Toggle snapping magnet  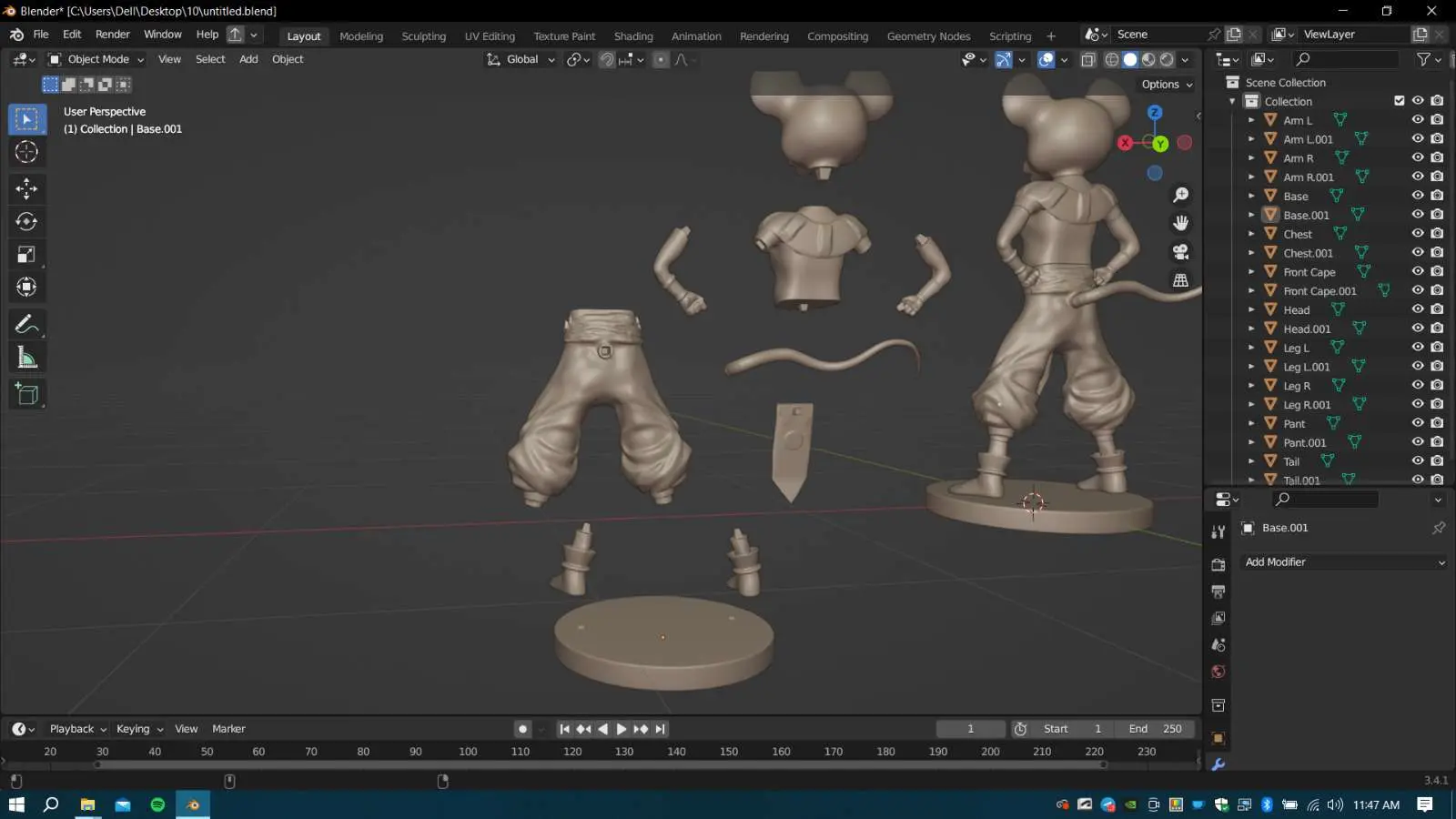[x=606, y=59]
